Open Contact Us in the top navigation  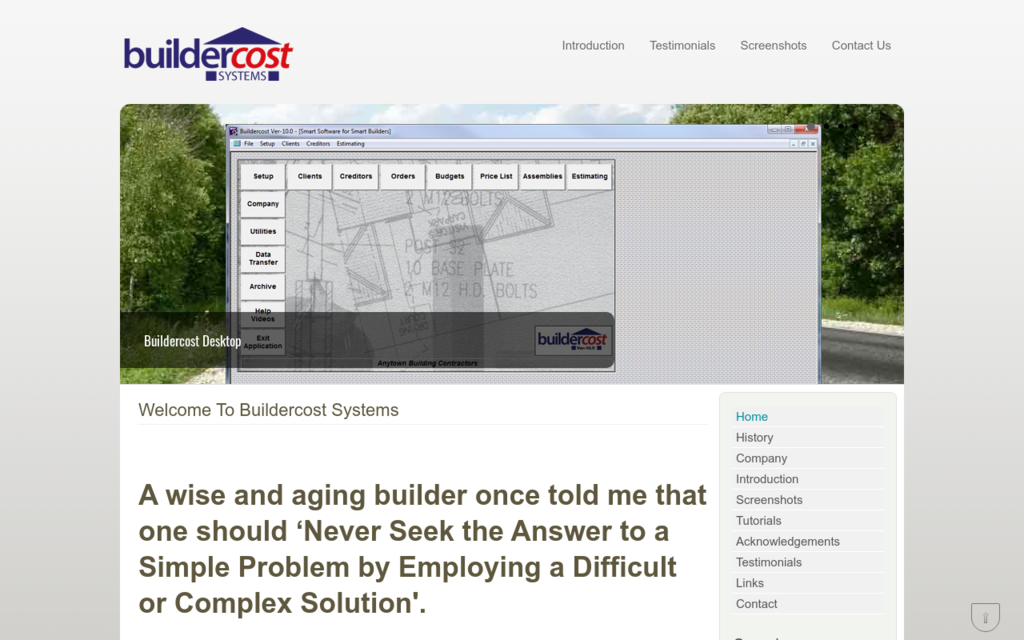coord(861,46)
